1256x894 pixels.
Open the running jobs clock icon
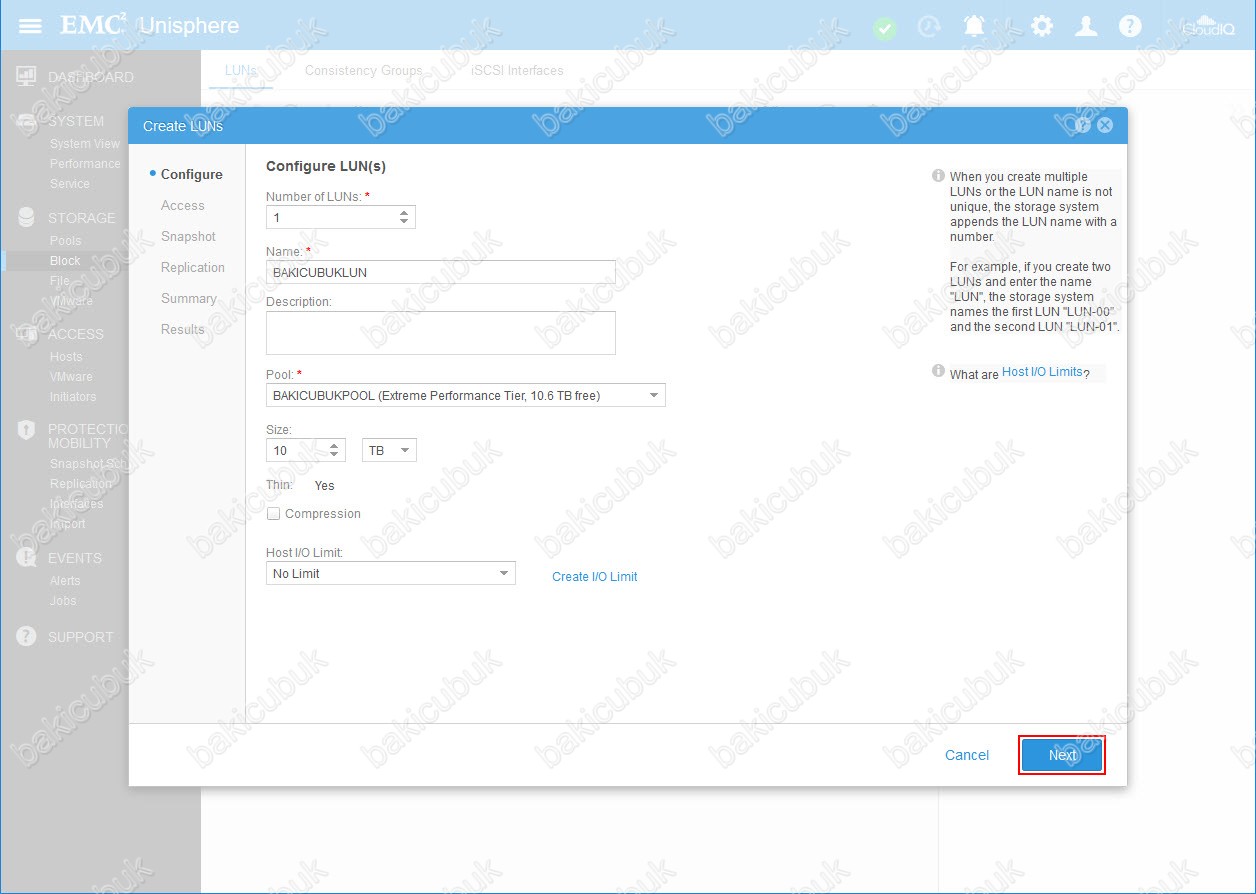(x=929, y=27)
